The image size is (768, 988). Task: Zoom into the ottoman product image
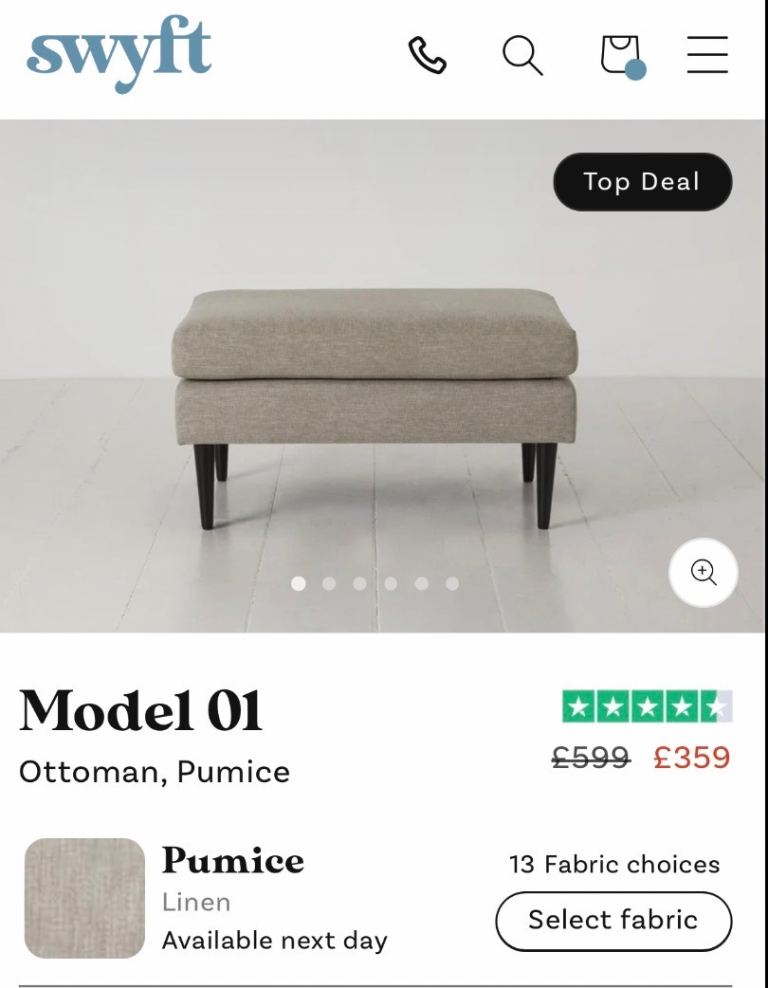tap(703, 573)
